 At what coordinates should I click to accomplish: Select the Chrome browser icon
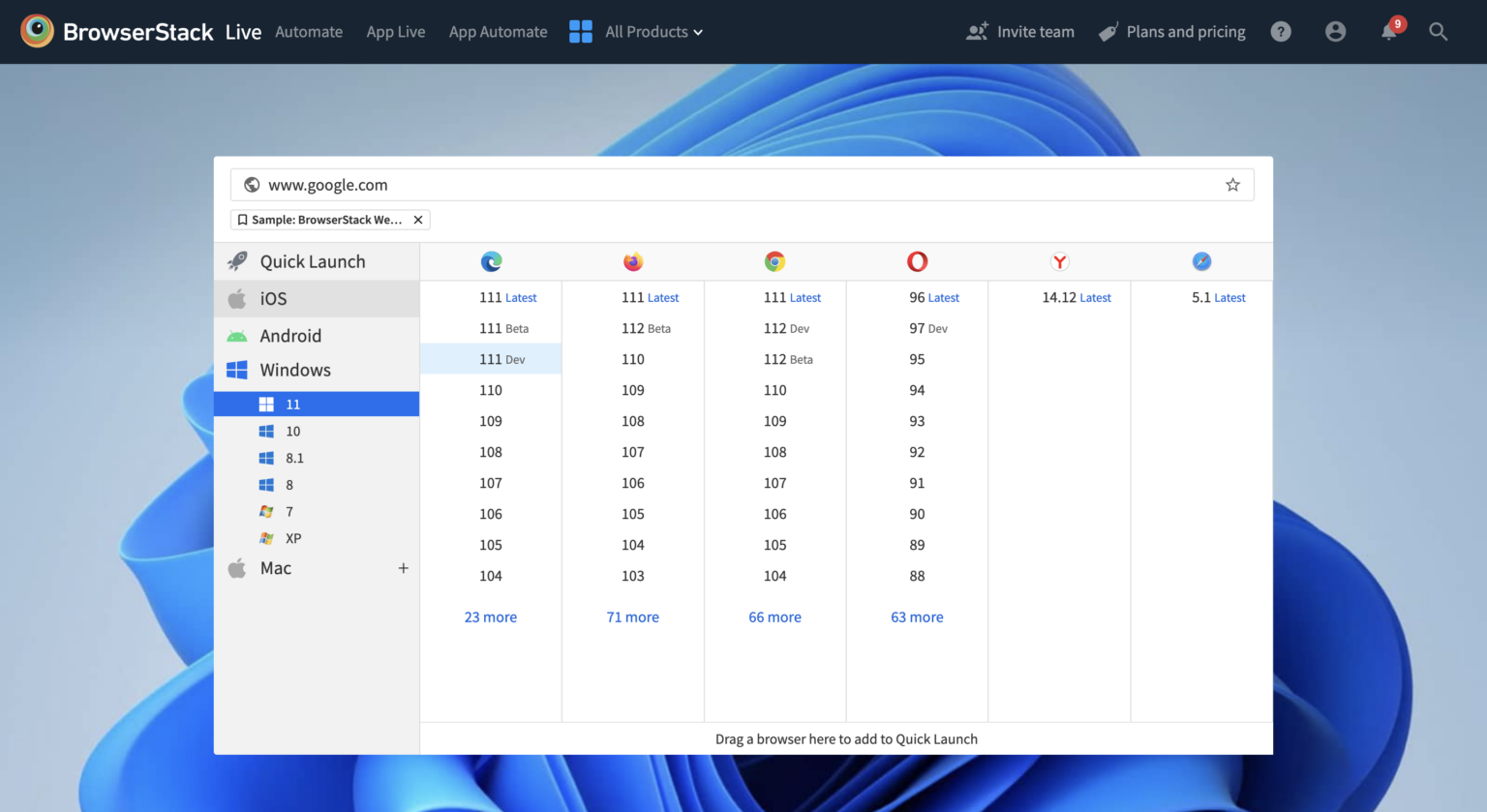coord(774,260)
